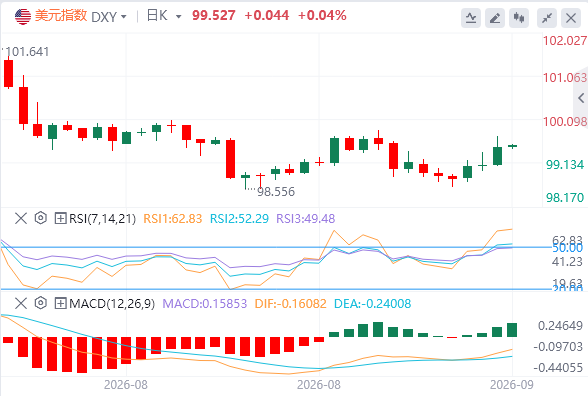The image size is (588, 396).
Task: Open the DXY symbol dropdown arrow
Action: click(x=123, y=17)
